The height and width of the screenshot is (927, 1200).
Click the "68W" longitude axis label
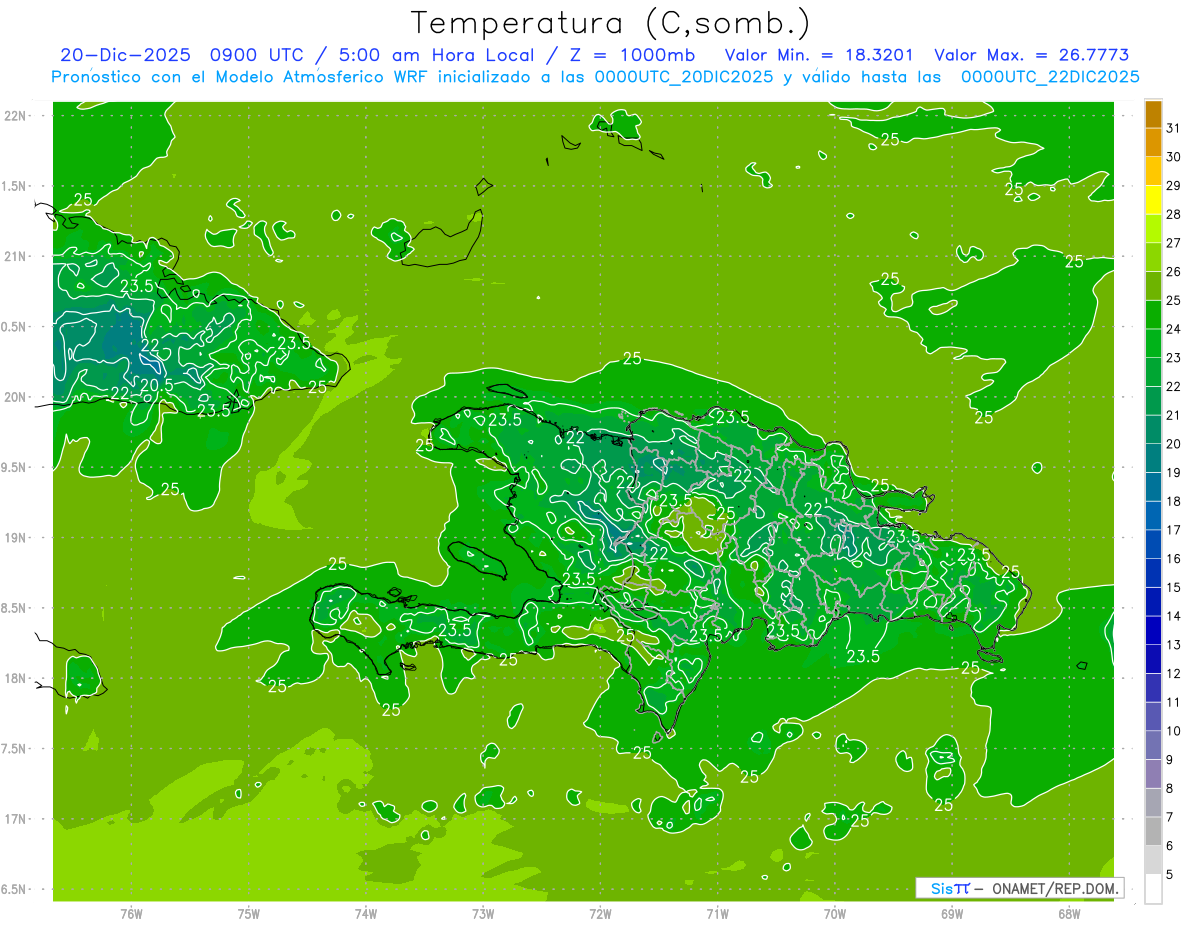pos(1069,914)
